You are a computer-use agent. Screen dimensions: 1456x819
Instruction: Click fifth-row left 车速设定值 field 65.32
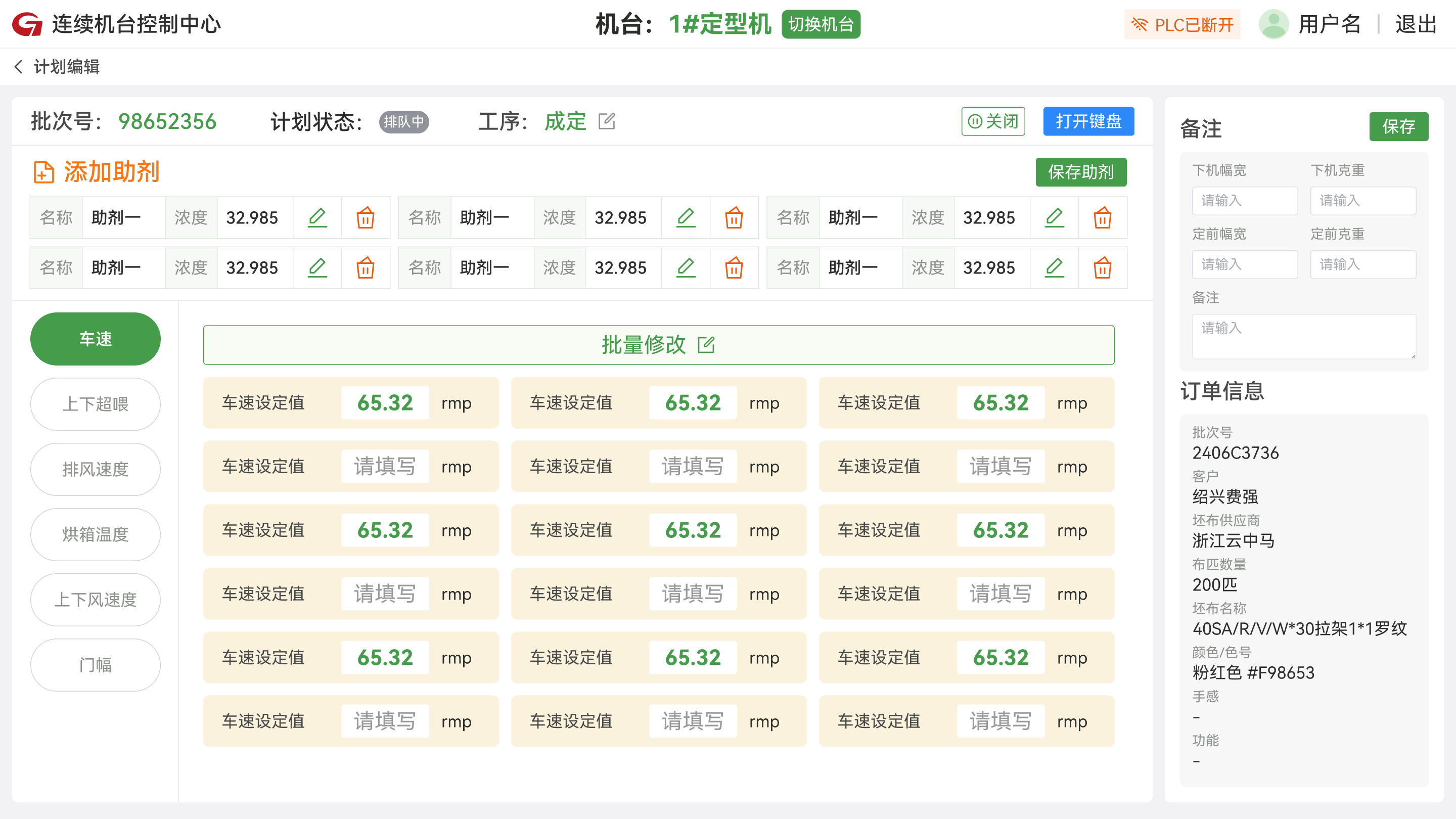click(x=385, y=657)
